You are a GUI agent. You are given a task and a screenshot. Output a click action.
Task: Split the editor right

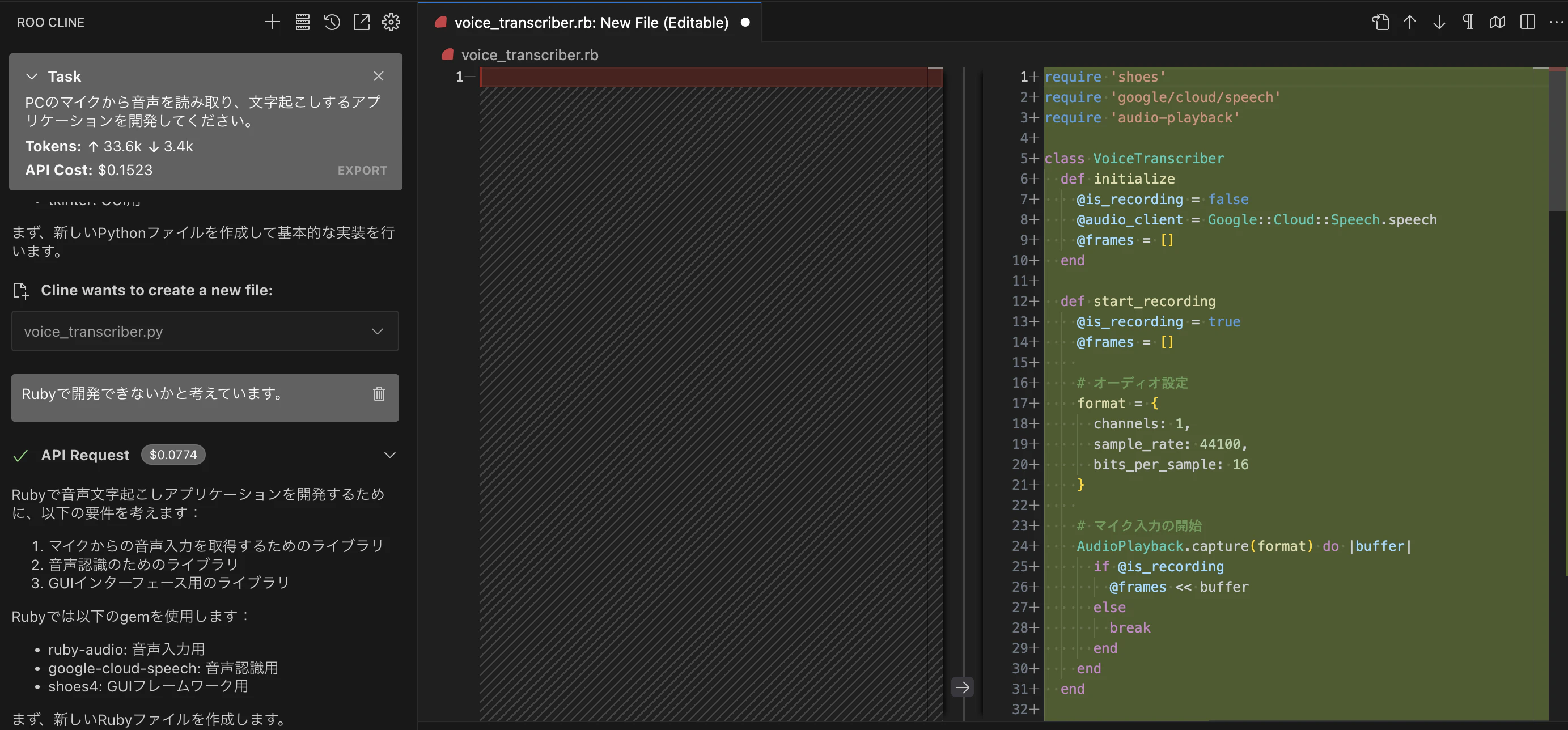pos(1527,23)
